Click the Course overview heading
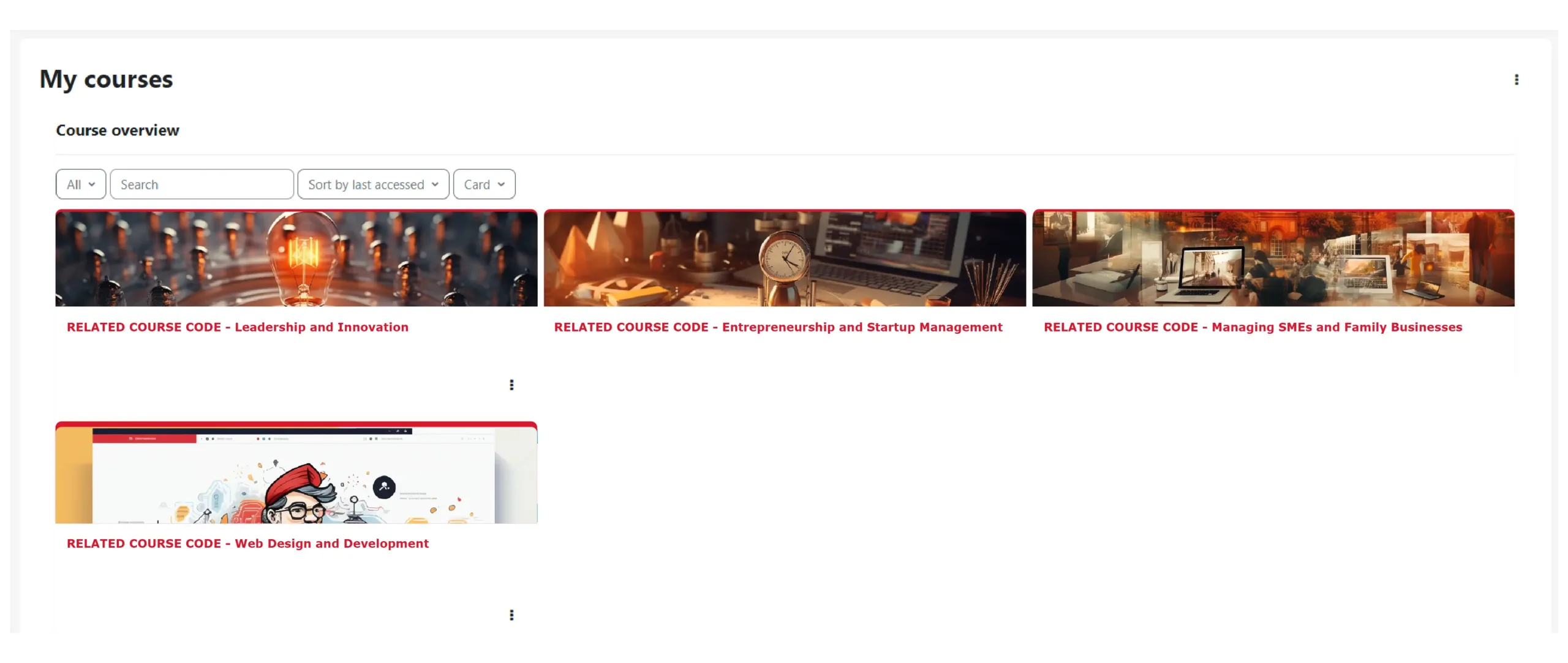 pyautogui.click(x=118, y=131)
